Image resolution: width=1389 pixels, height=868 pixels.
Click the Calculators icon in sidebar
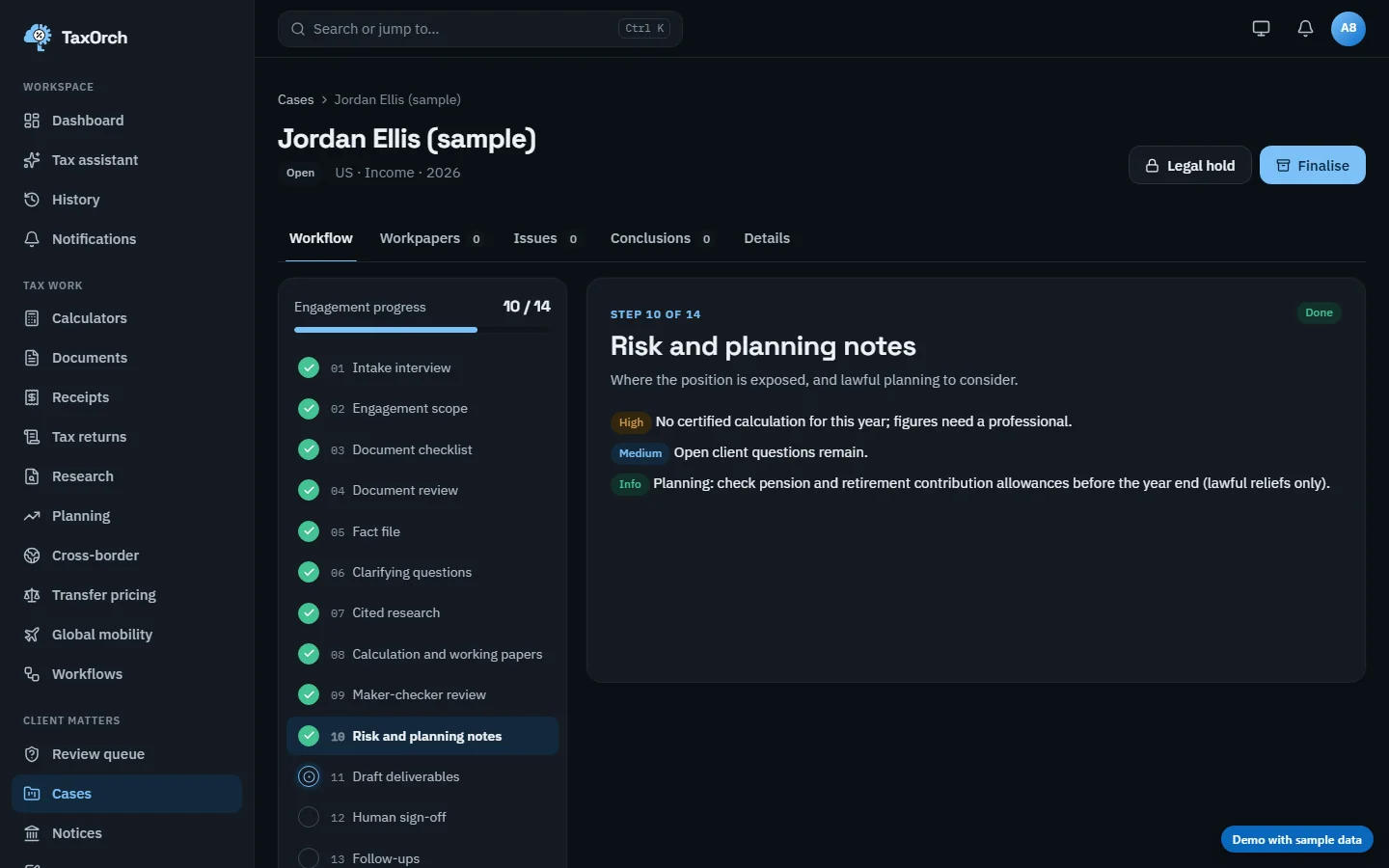[x=32, y=318]
